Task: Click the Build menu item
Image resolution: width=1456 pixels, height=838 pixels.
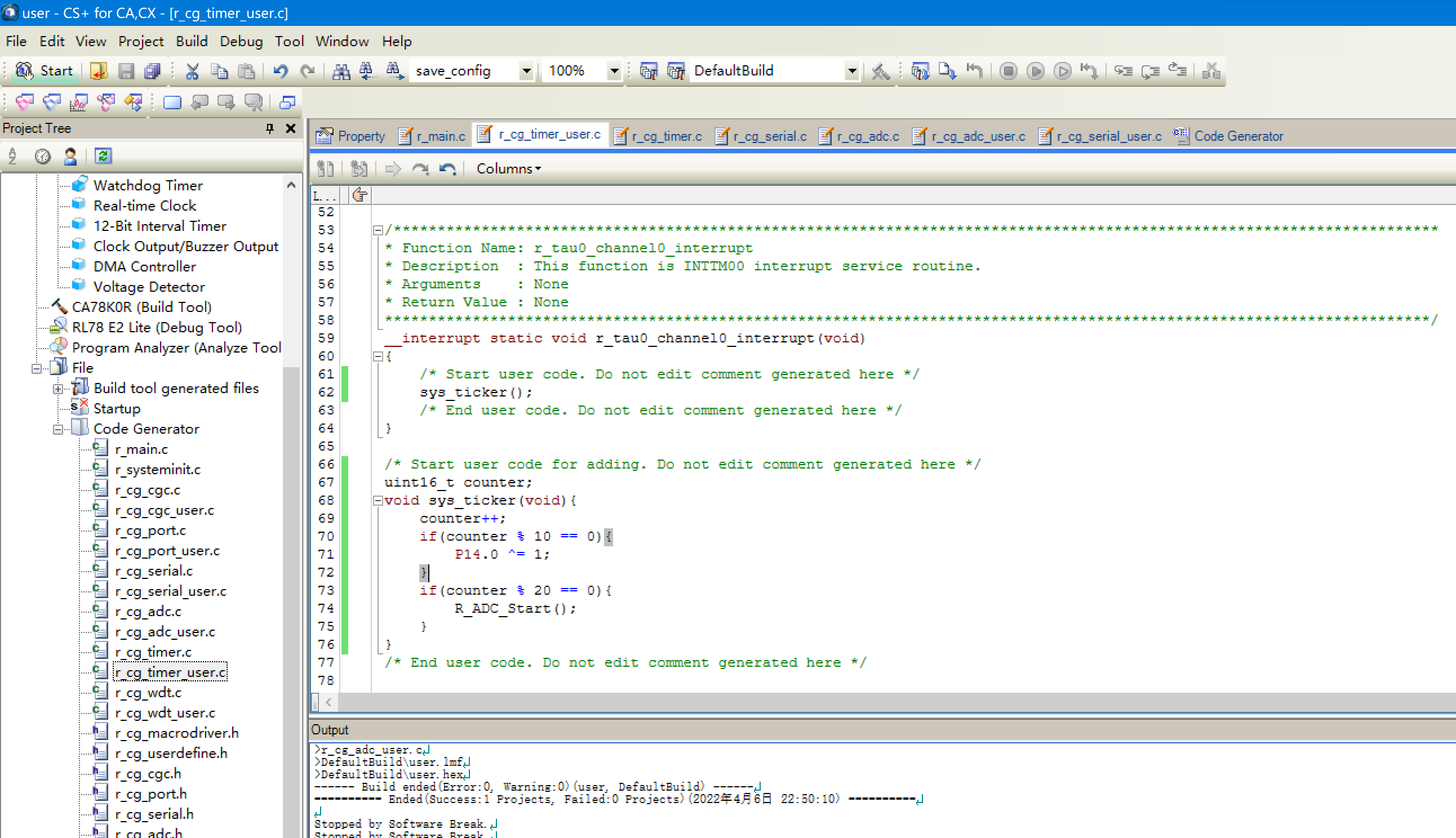Action: point(191,41)
